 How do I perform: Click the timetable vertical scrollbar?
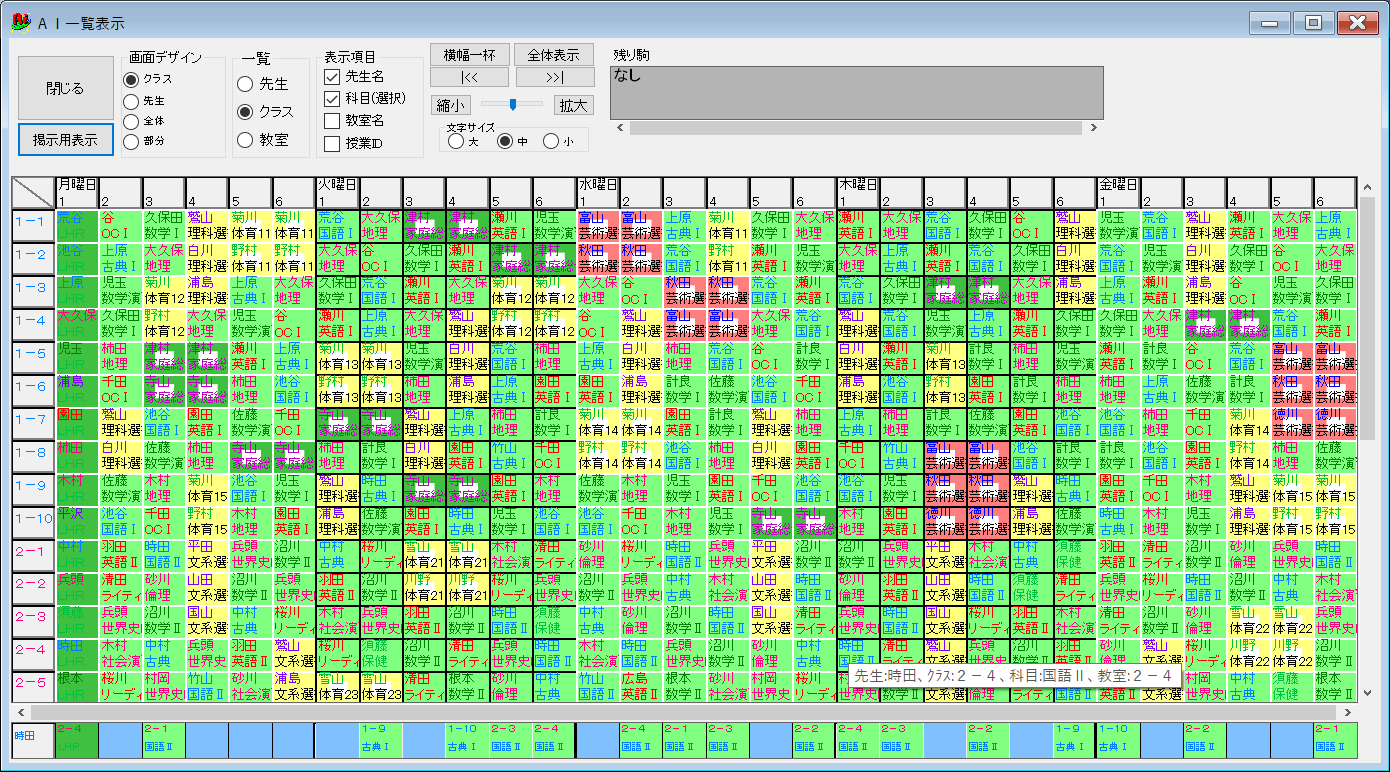(1366, 440)
